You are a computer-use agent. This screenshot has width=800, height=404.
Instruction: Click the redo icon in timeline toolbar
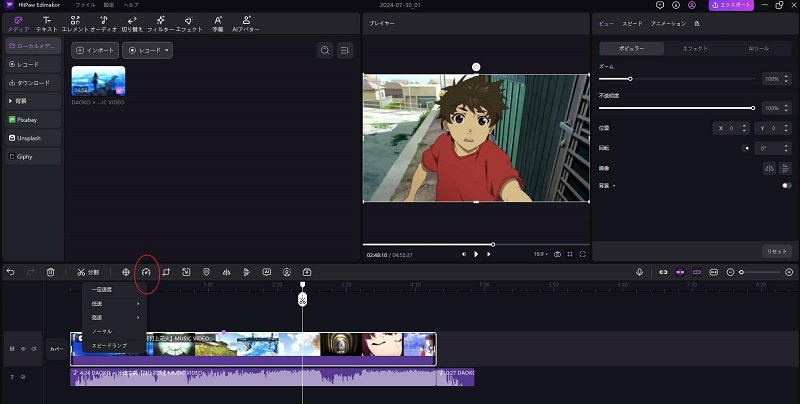tap(30, 272)
